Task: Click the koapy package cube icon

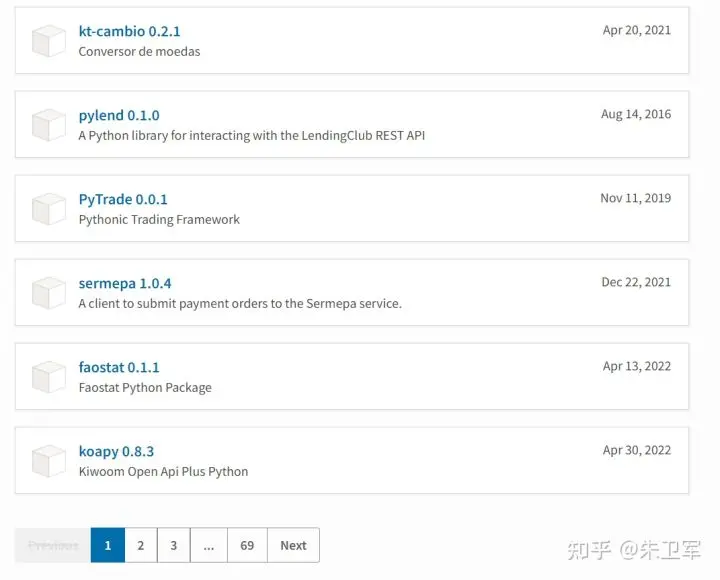Action: [x=48, y=461]
